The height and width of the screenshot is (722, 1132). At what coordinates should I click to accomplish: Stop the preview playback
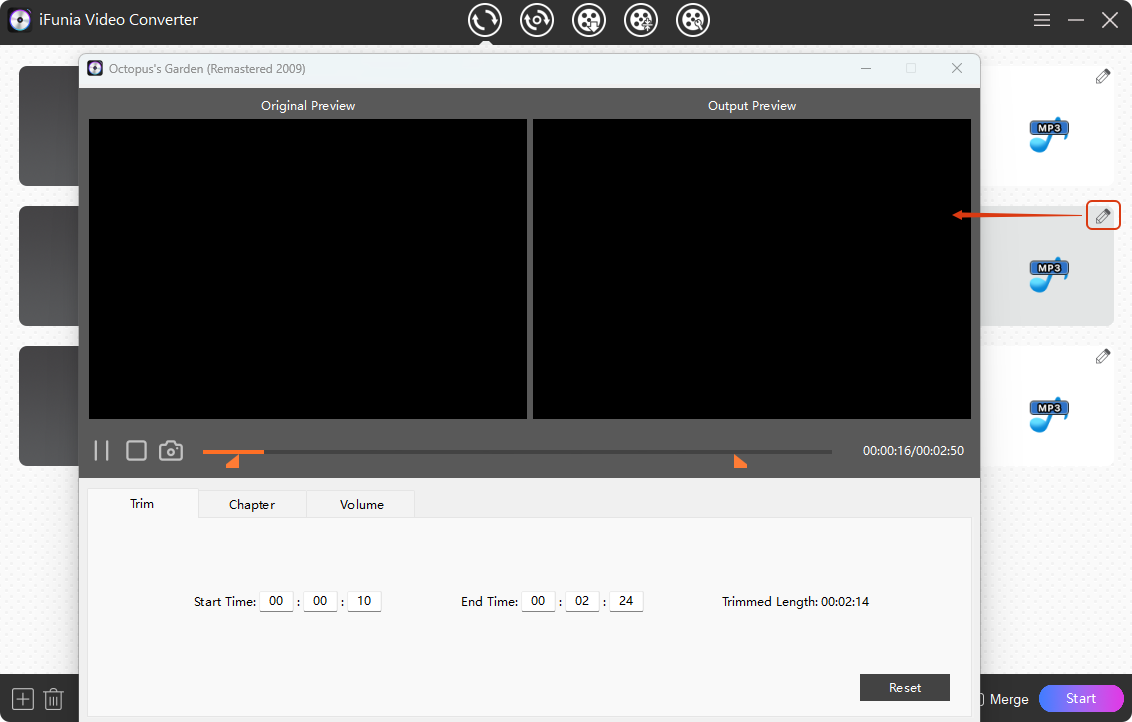pos(136,451)
